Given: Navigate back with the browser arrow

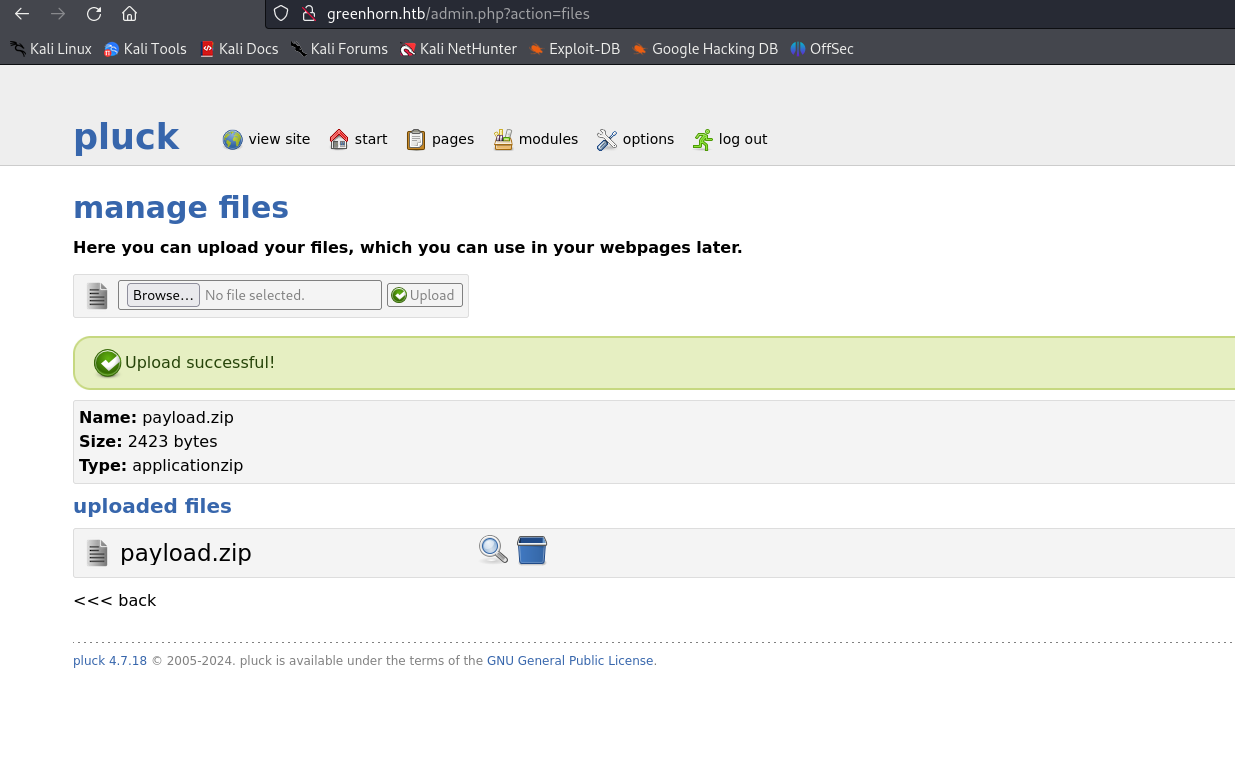Looking at the screenshot, I should pos(21,14).
